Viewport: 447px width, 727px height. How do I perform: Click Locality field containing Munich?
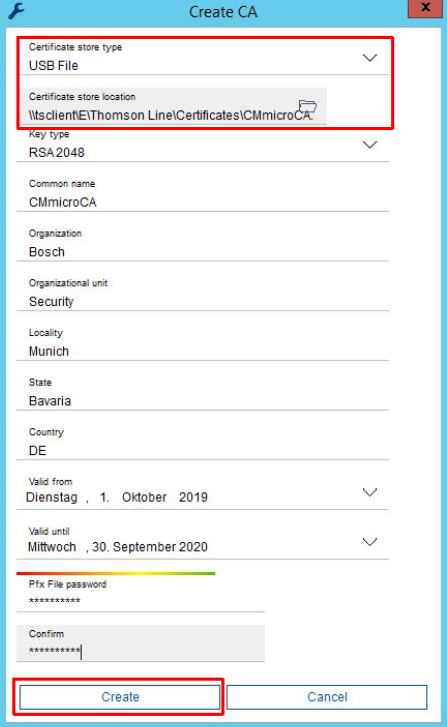coord(203,343)
